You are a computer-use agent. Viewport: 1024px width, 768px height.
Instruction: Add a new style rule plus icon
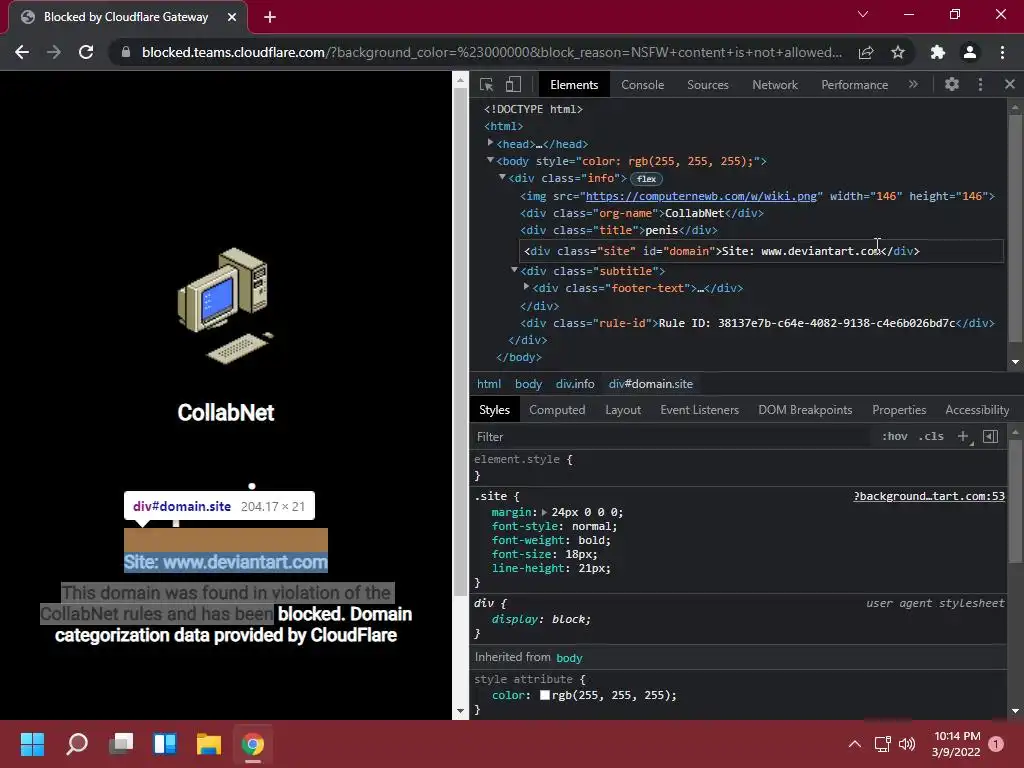(x=963, y=436)
